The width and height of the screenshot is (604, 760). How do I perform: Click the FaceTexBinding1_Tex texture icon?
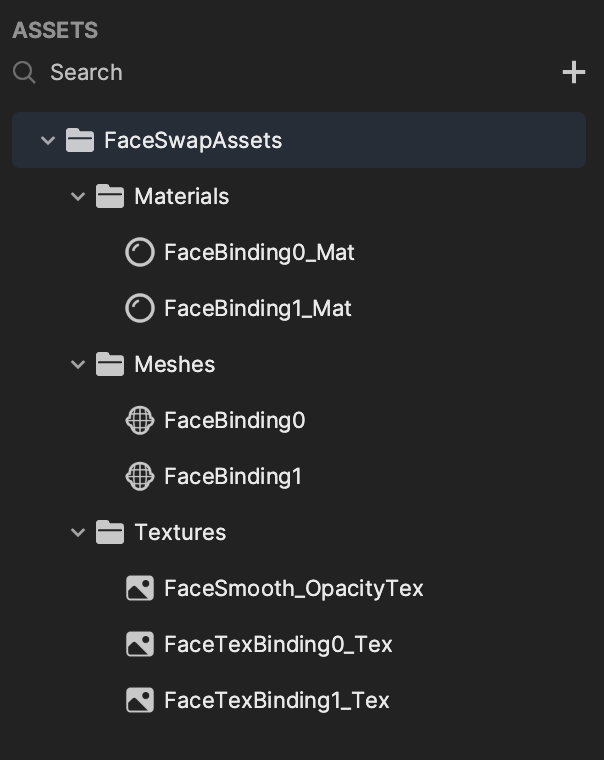140,700
